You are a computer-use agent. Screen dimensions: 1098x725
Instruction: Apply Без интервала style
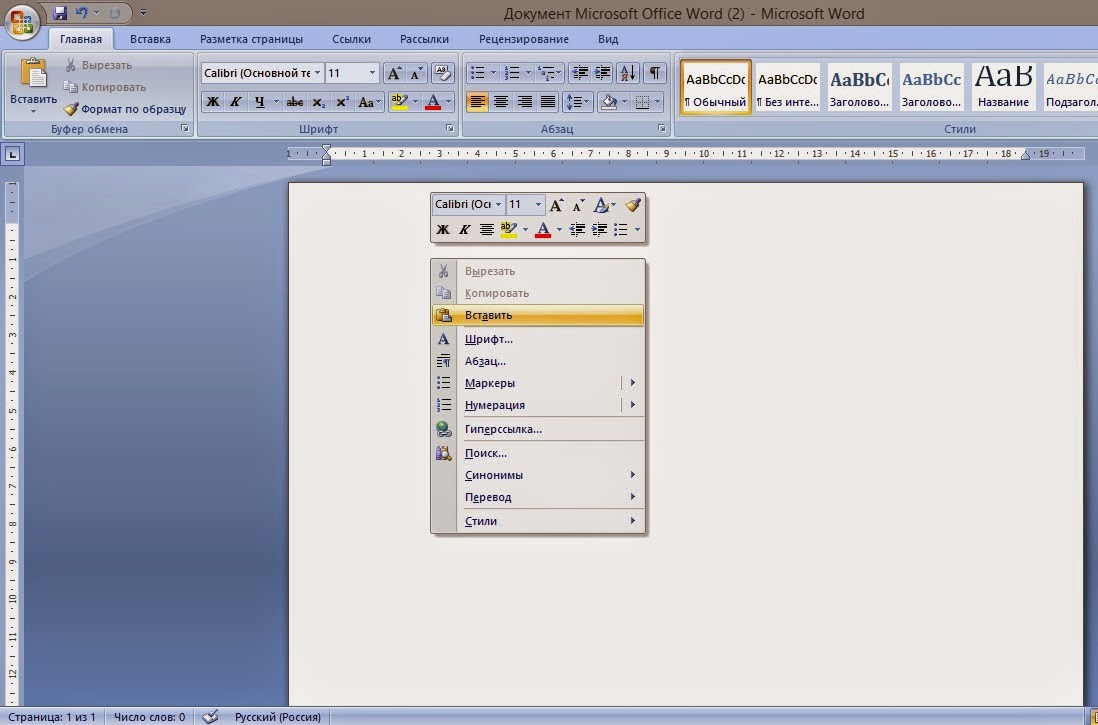coord(788,87)
